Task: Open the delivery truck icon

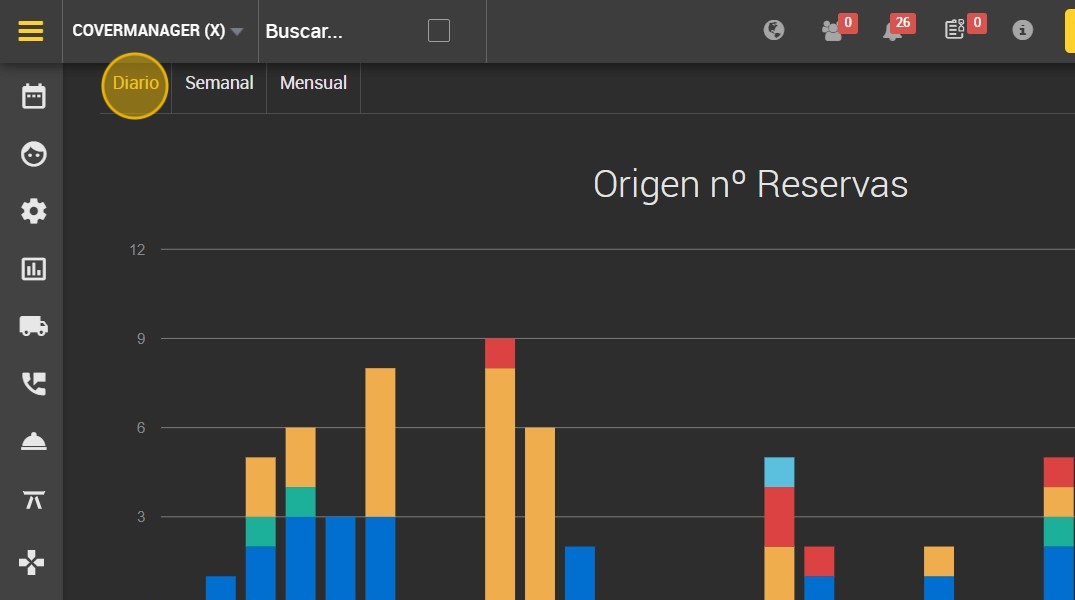Action: 34,326
